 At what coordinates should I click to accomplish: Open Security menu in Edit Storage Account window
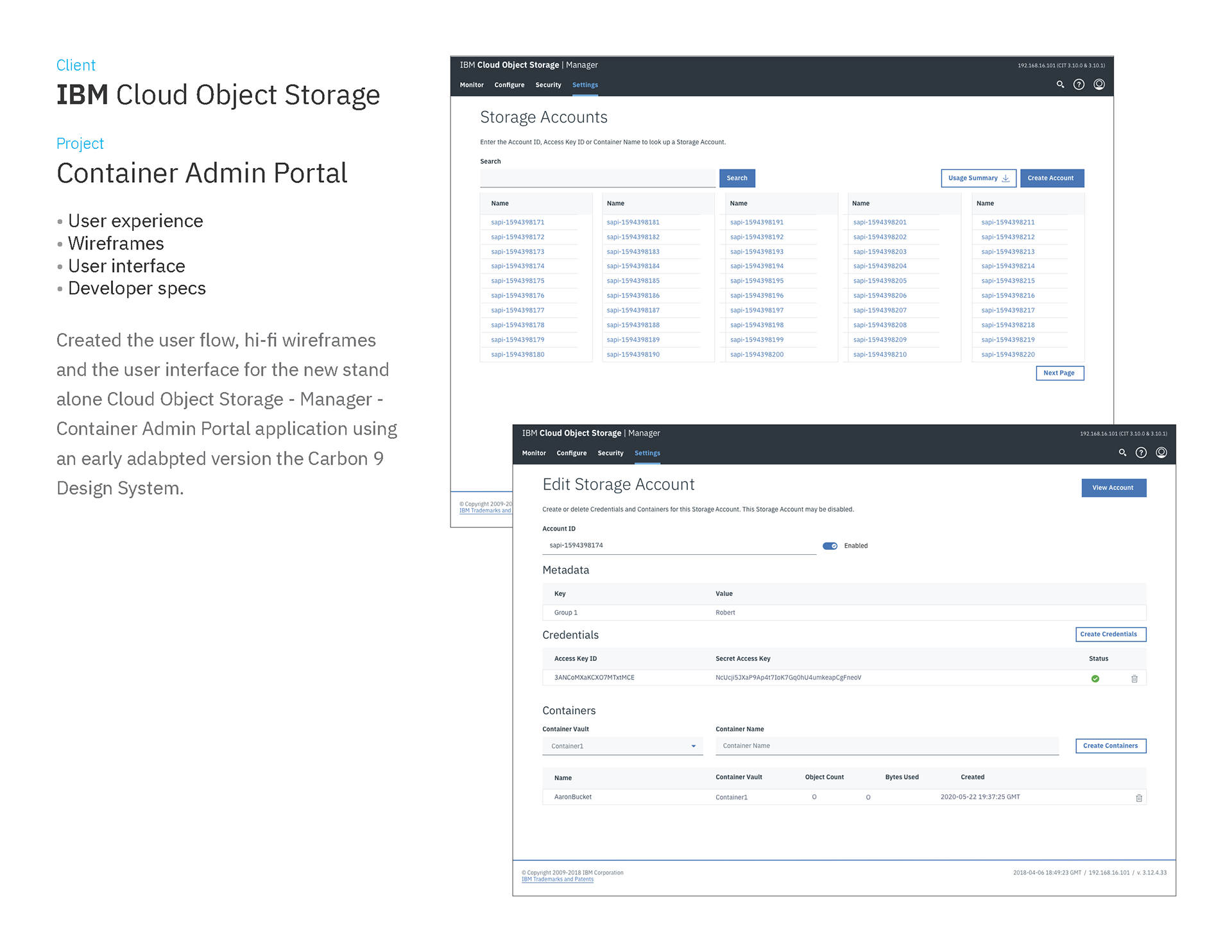tap(611, 454)
